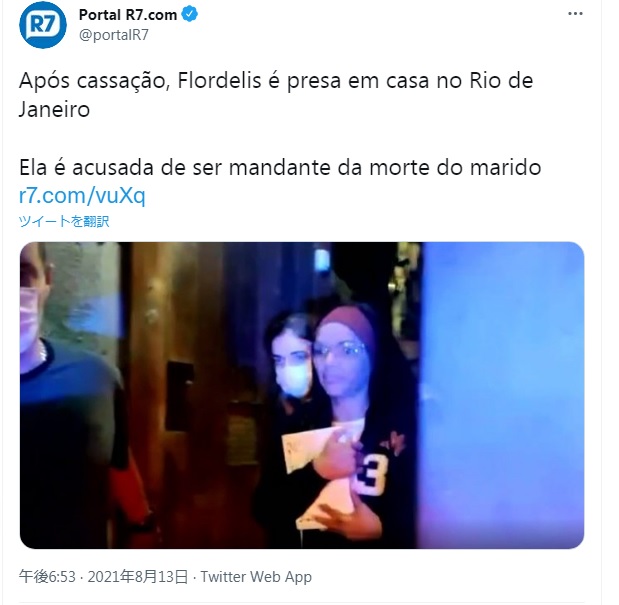Click the word Janeiro in the tweet
This screenshot has width=619, height=605.
pyautogui.click(x=54, y=109)
